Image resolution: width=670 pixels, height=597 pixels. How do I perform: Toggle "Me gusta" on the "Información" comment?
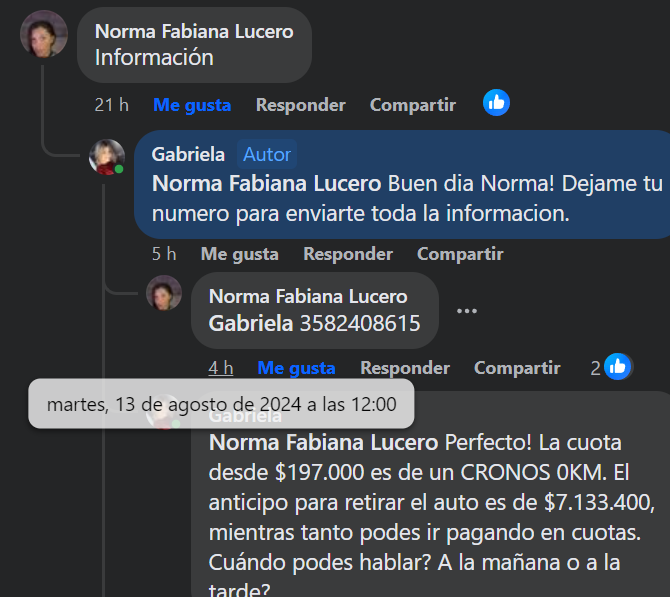pos(191,105)
